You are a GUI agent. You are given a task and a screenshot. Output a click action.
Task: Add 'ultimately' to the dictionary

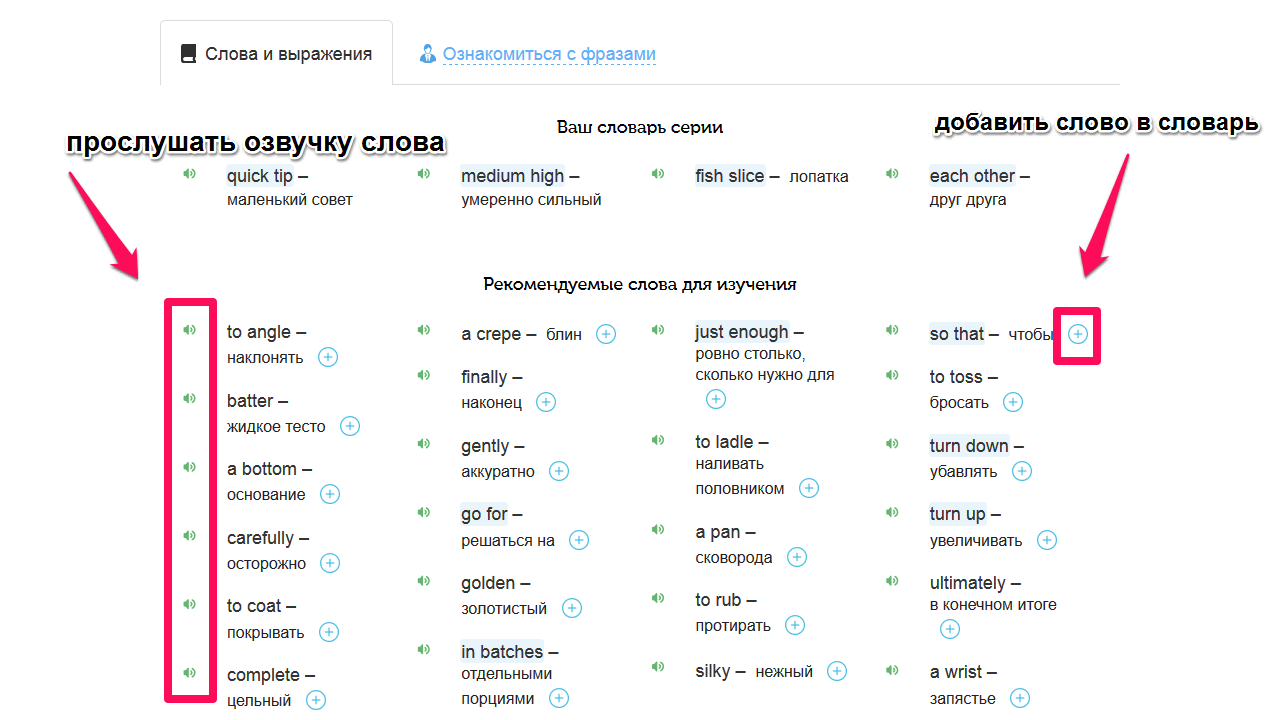coord(950,629)
